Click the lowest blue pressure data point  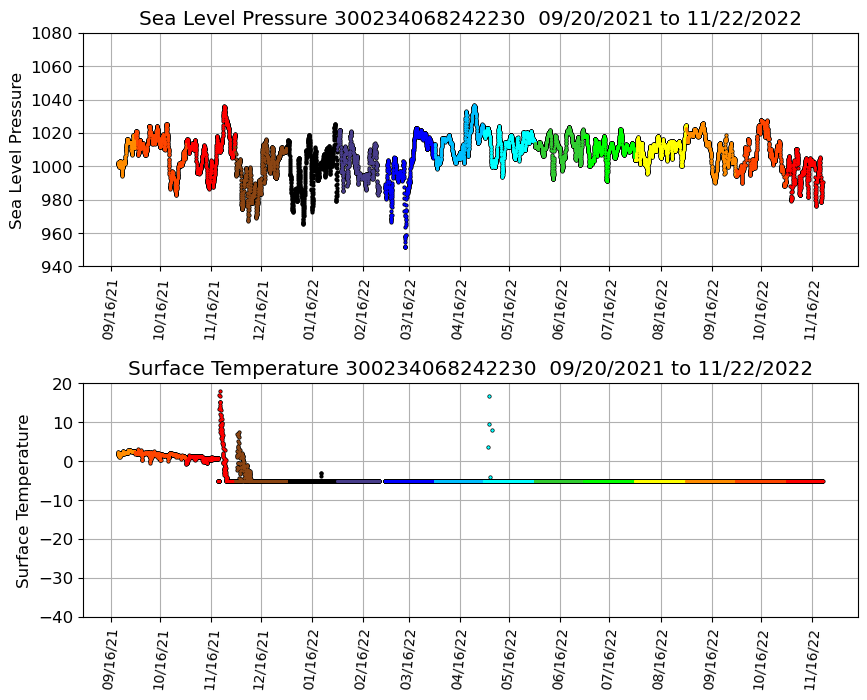click(x=405, y=246)
